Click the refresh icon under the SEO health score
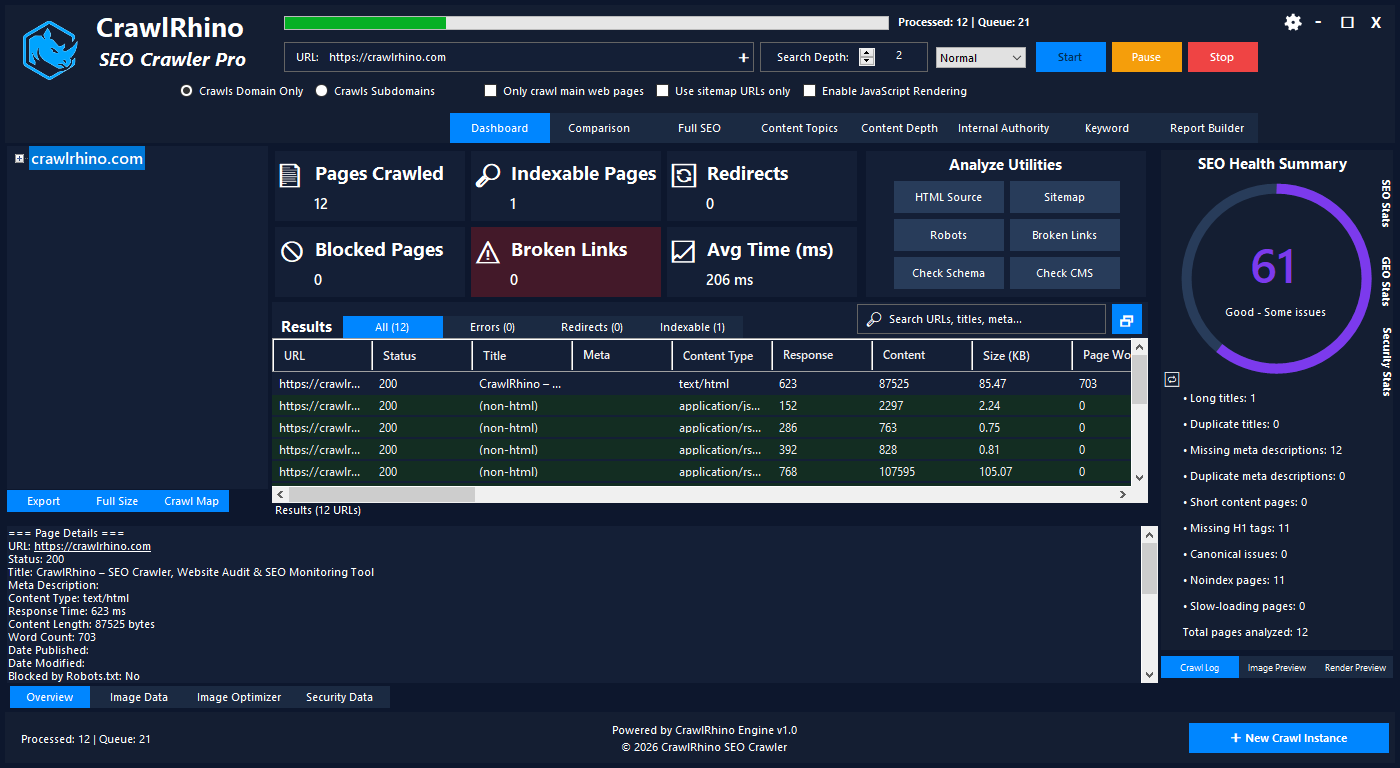 pyautogui.click(x=1171, y=379)
